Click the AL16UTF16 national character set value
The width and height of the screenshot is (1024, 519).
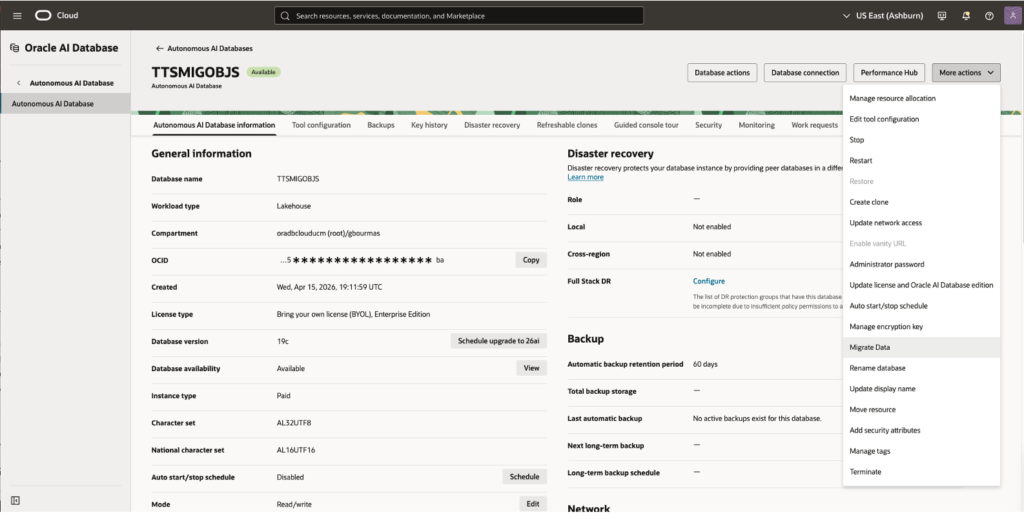296,450
